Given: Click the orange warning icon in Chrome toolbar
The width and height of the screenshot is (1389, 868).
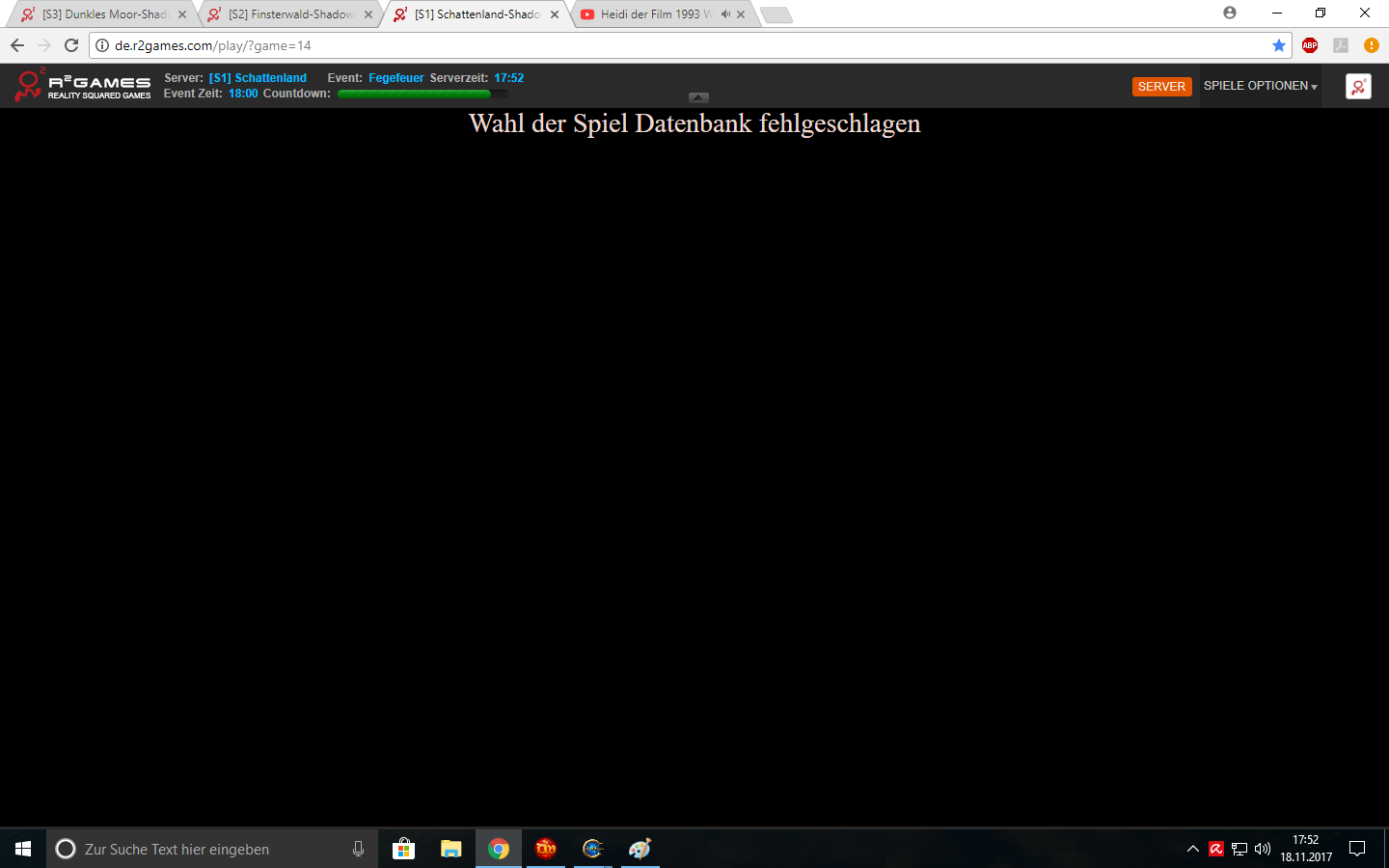Looking at the screenshot, I should [1371, 45].
